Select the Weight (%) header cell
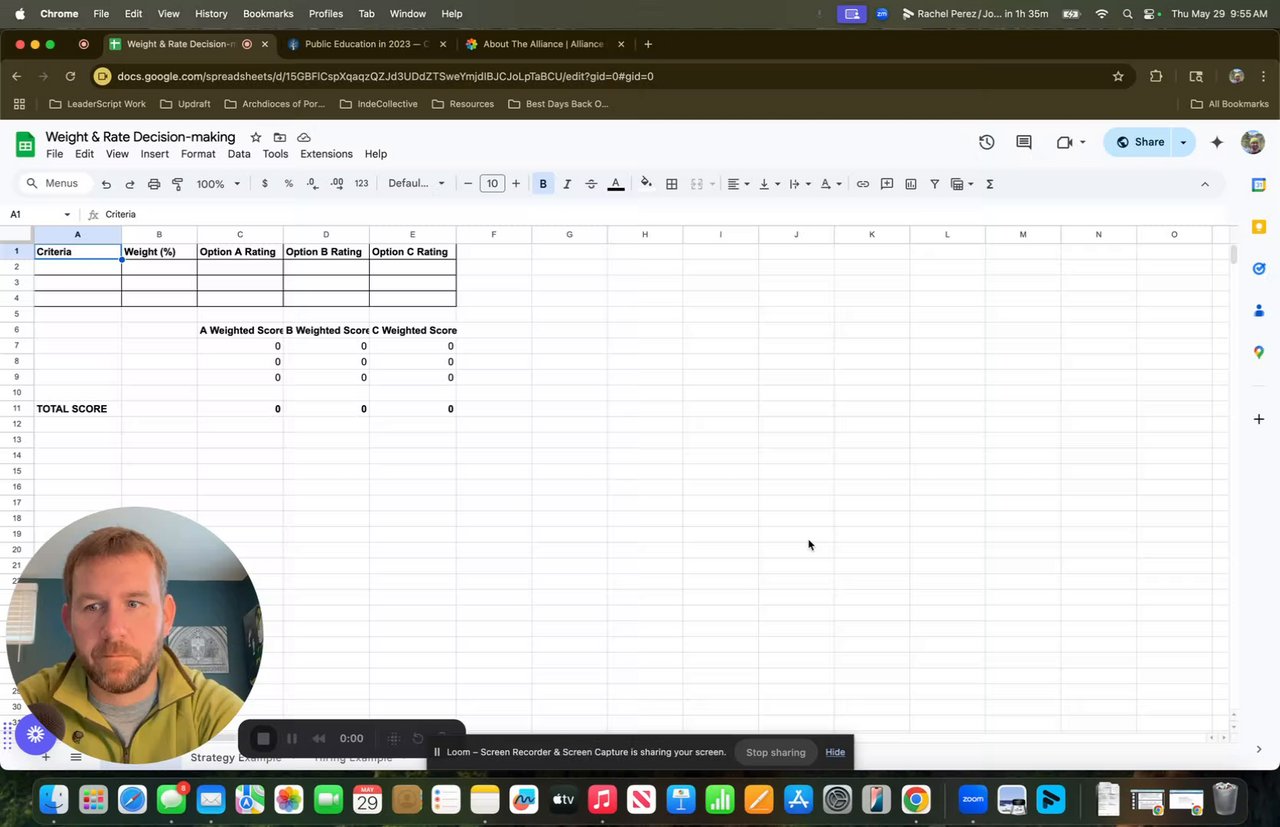Image resolution: width=1280 pixels, height=827 pixels. click(x=159, y=252)
